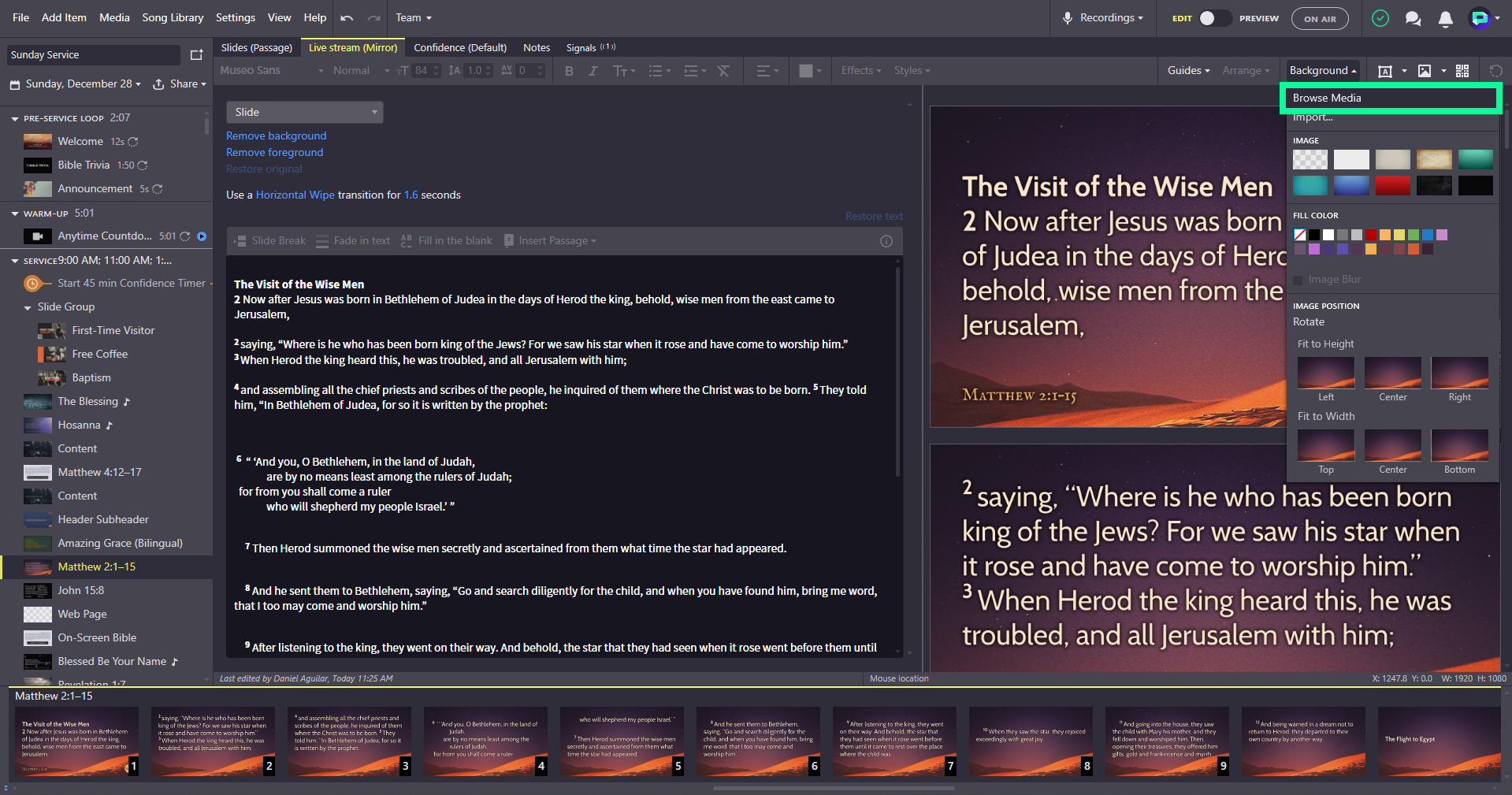Image resolution: width=1512 pixels, height=795 pixels.
Task: Open the Sunday, December 28 date dropdown
Action: click(76, 84)
